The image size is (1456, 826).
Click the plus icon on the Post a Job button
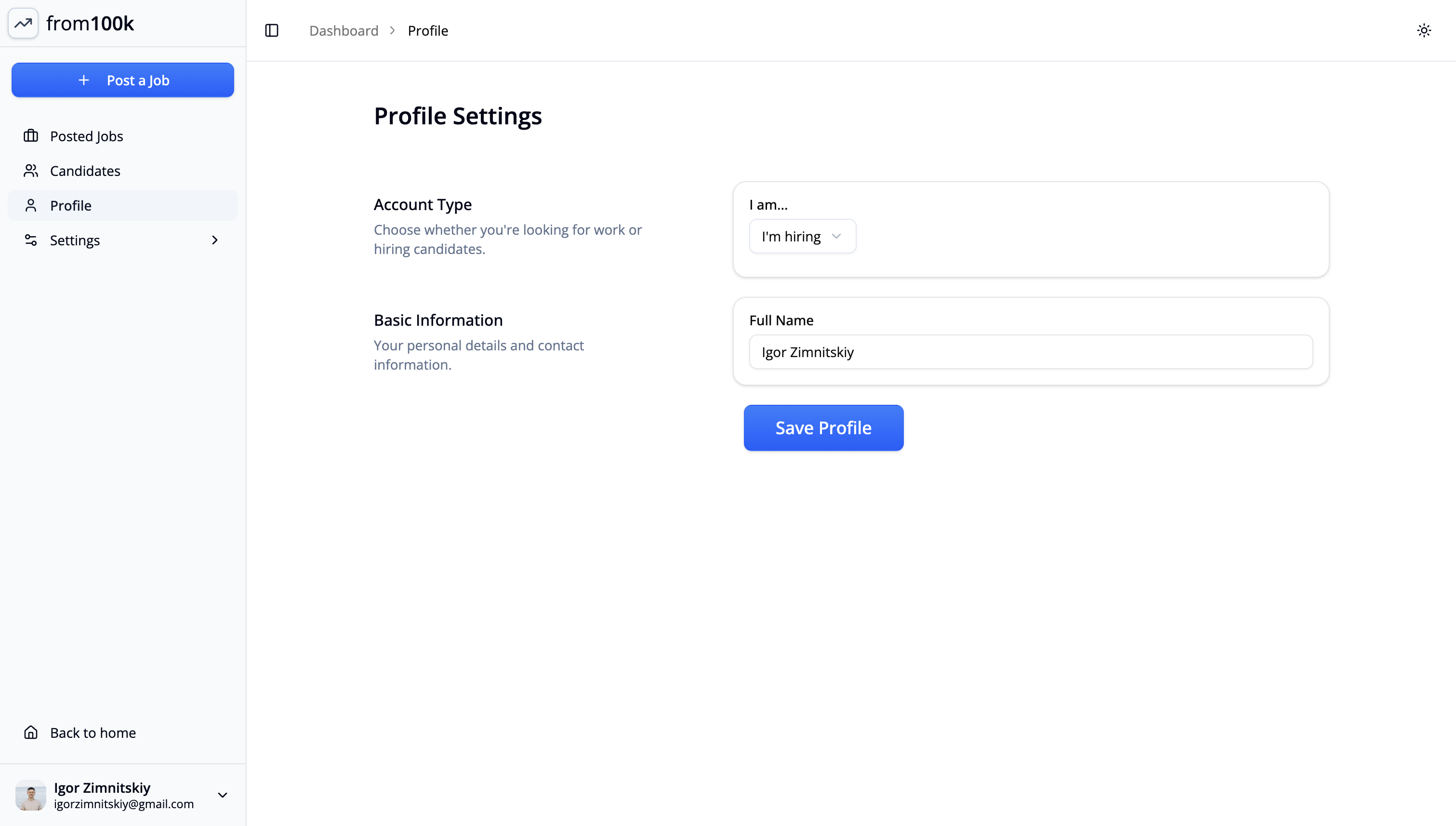(x=84, y=80)
